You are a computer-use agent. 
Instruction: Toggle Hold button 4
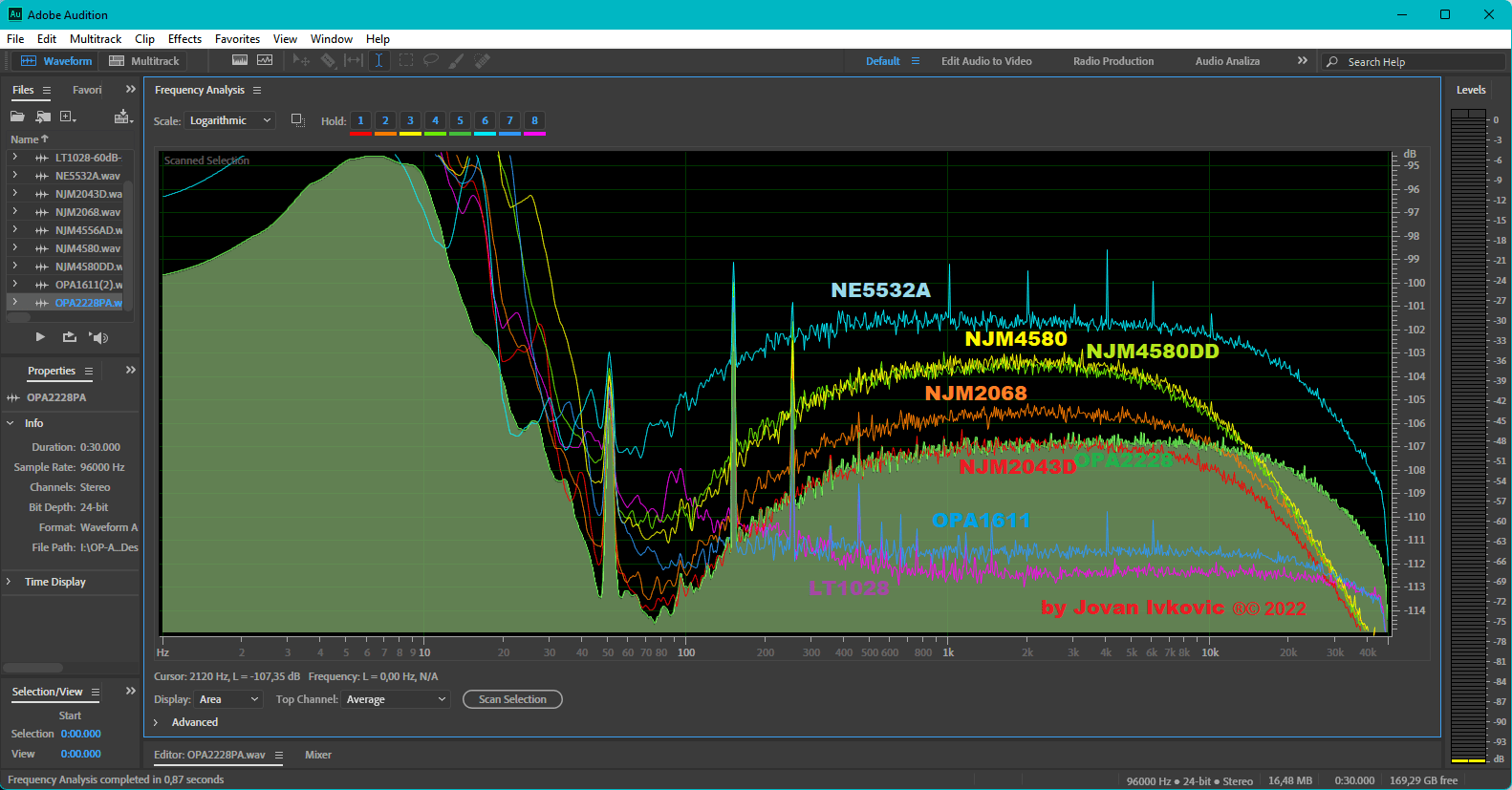tap(435, 120)
